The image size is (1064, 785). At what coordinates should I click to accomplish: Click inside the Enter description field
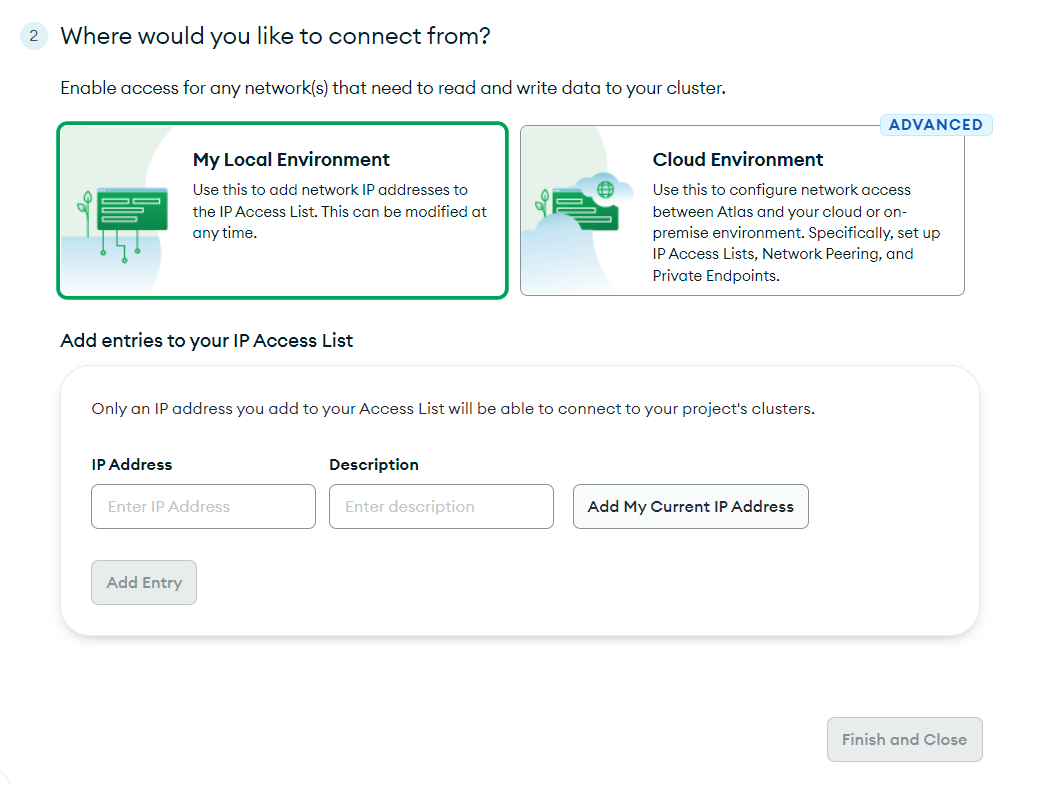coord(441,506)
